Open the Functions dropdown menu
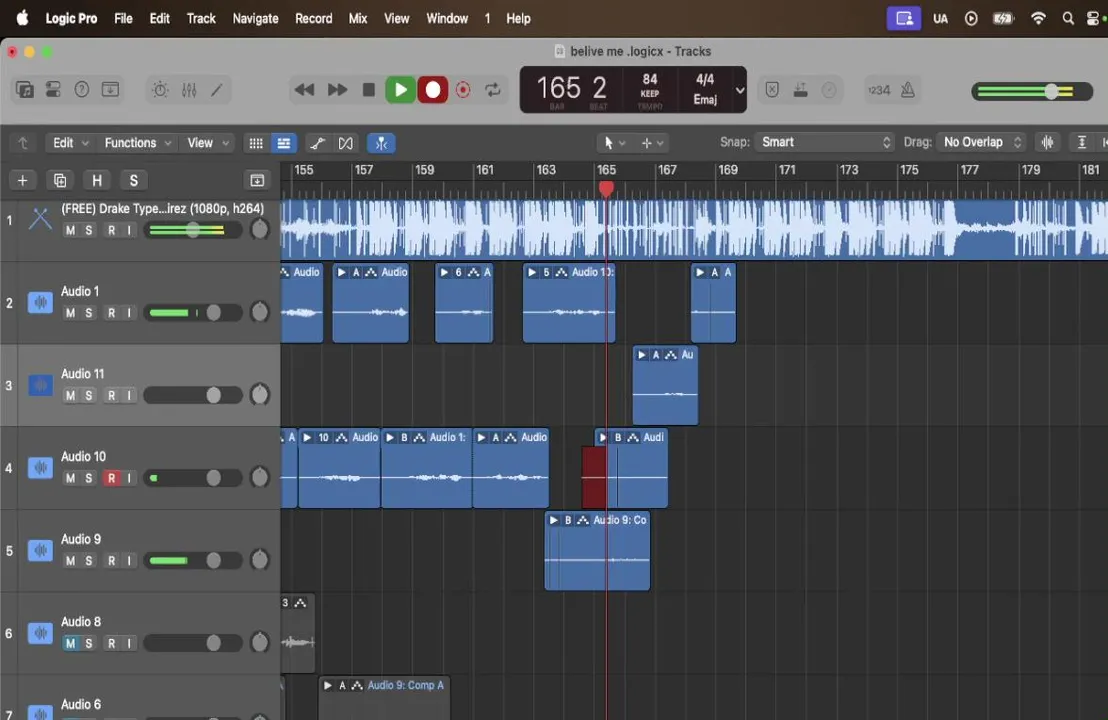 (137, 143)
